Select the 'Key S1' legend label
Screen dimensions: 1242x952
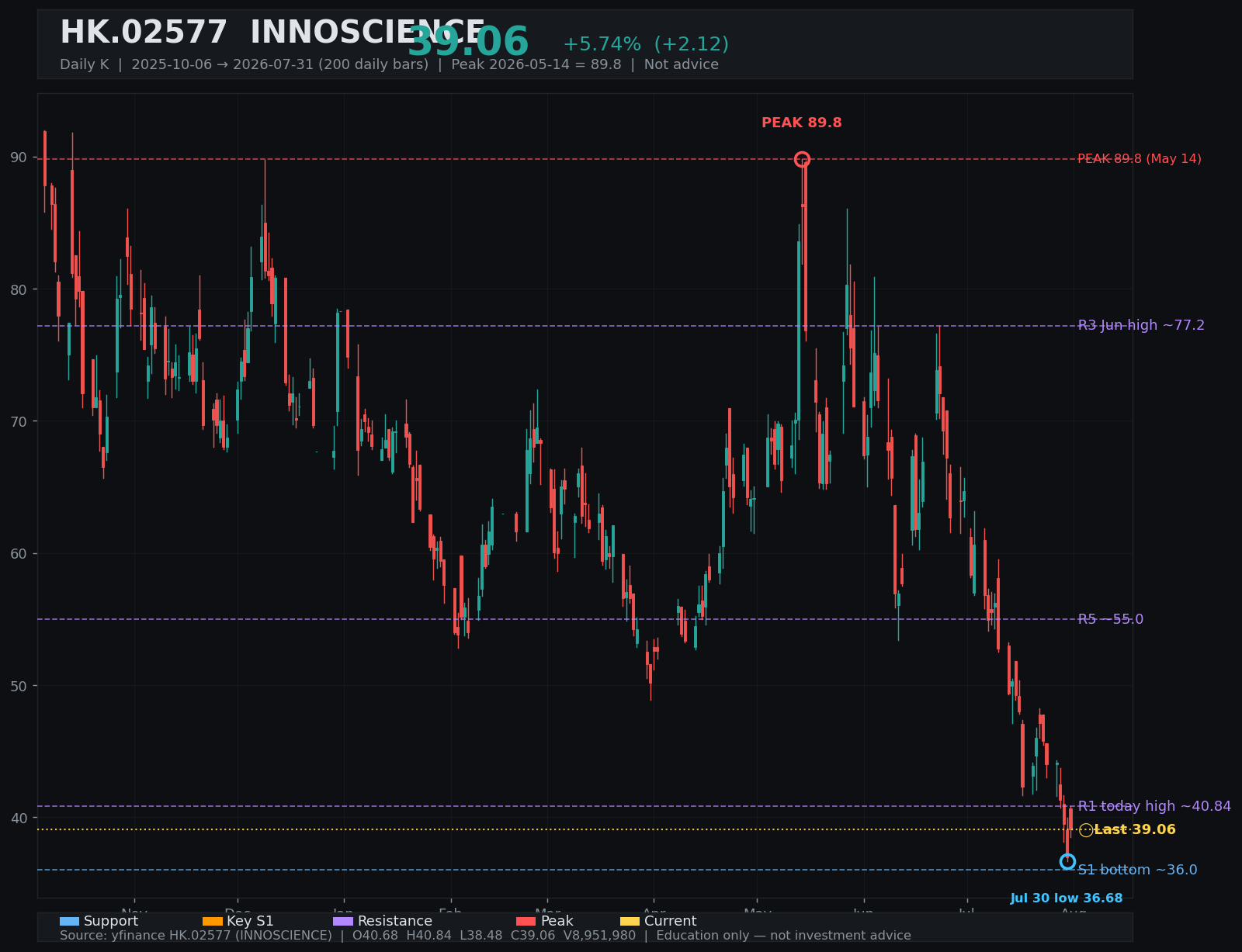pyautogui.click(x=250, y=921)
